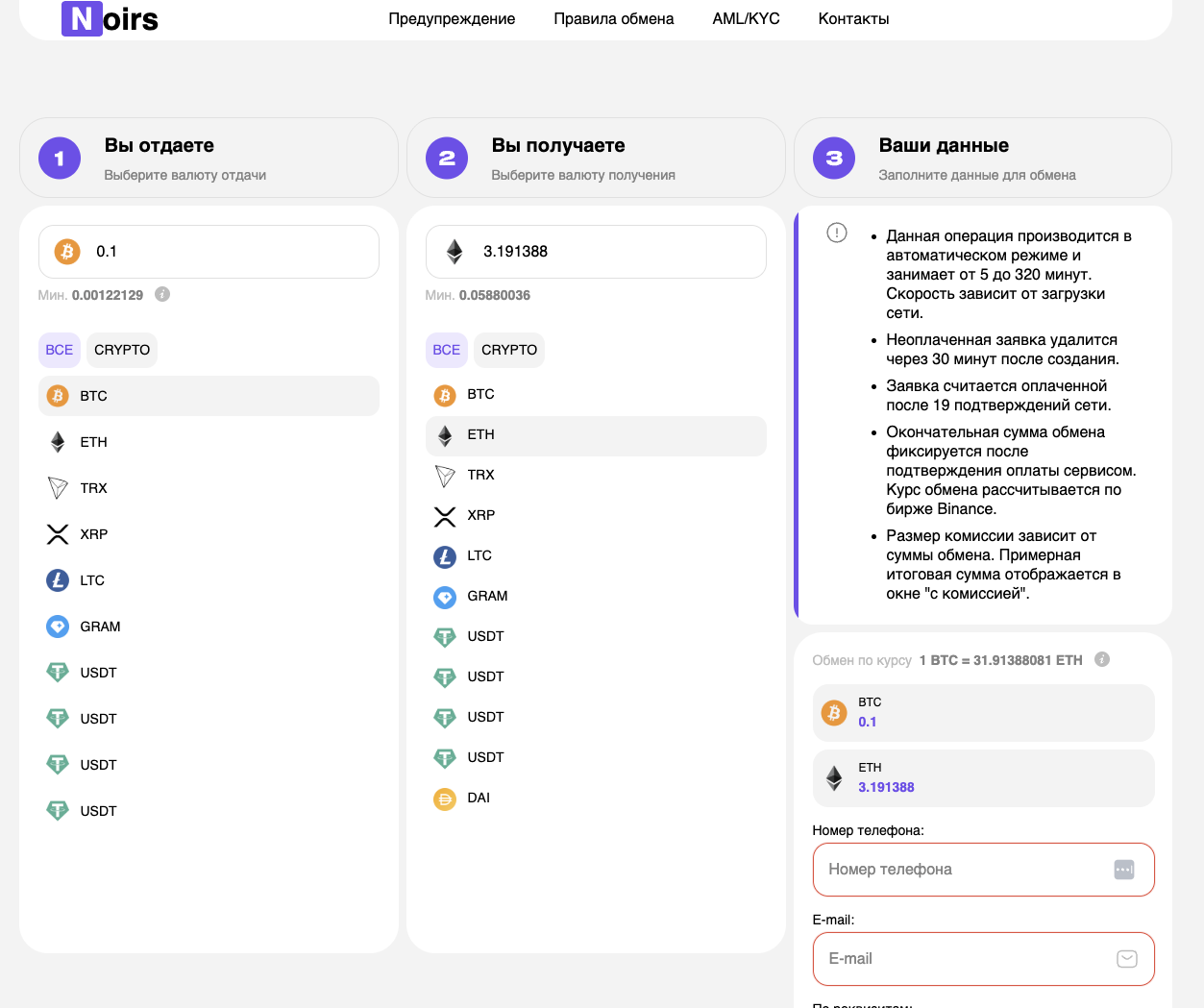Viewport: 1204px width, 1008px height.
Task: Select DAI in the Вы получаете list
Action: 596,798
